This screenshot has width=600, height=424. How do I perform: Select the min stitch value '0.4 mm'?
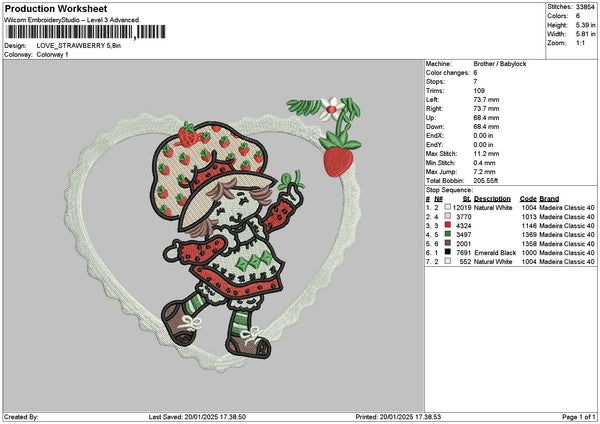coord(484,163)
